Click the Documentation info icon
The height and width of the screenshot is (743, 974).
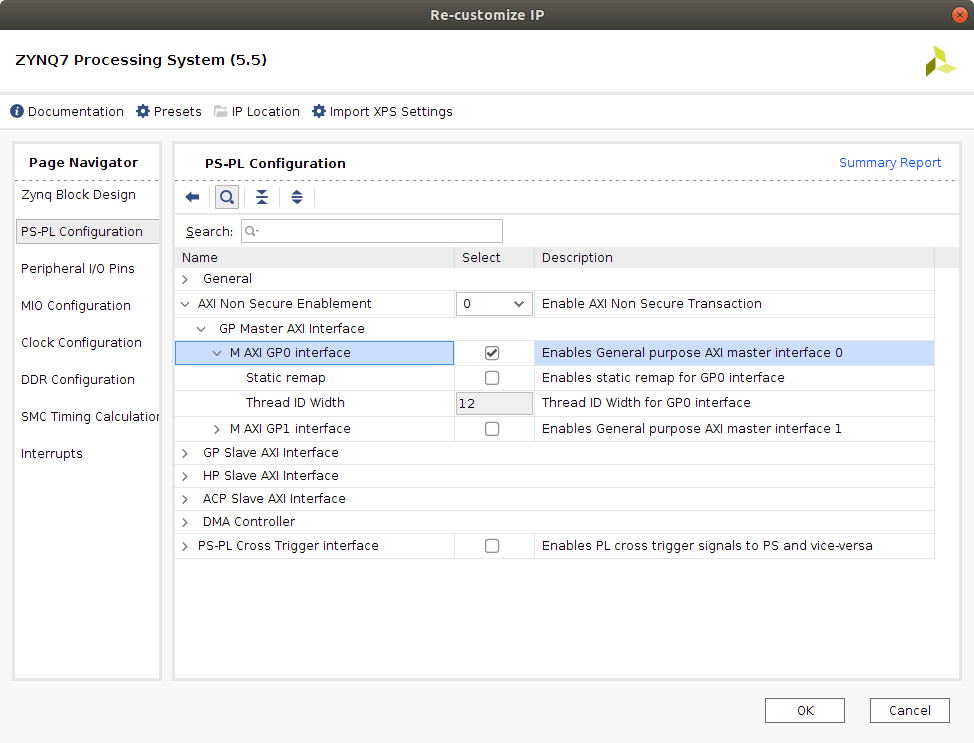click(17, 111)
